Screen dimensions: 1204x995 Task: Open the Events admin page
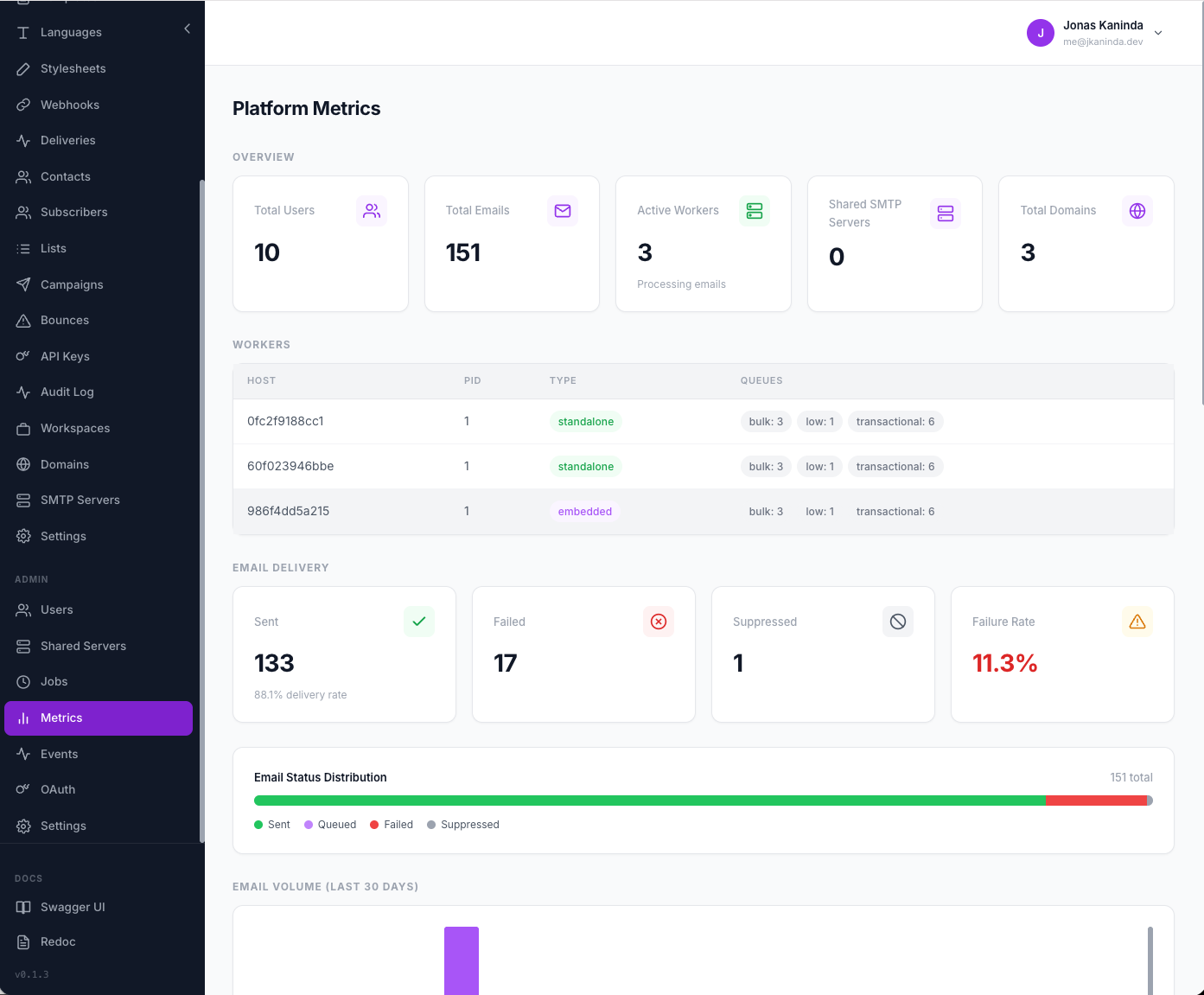pyautogui.click(x=59, y=754)
